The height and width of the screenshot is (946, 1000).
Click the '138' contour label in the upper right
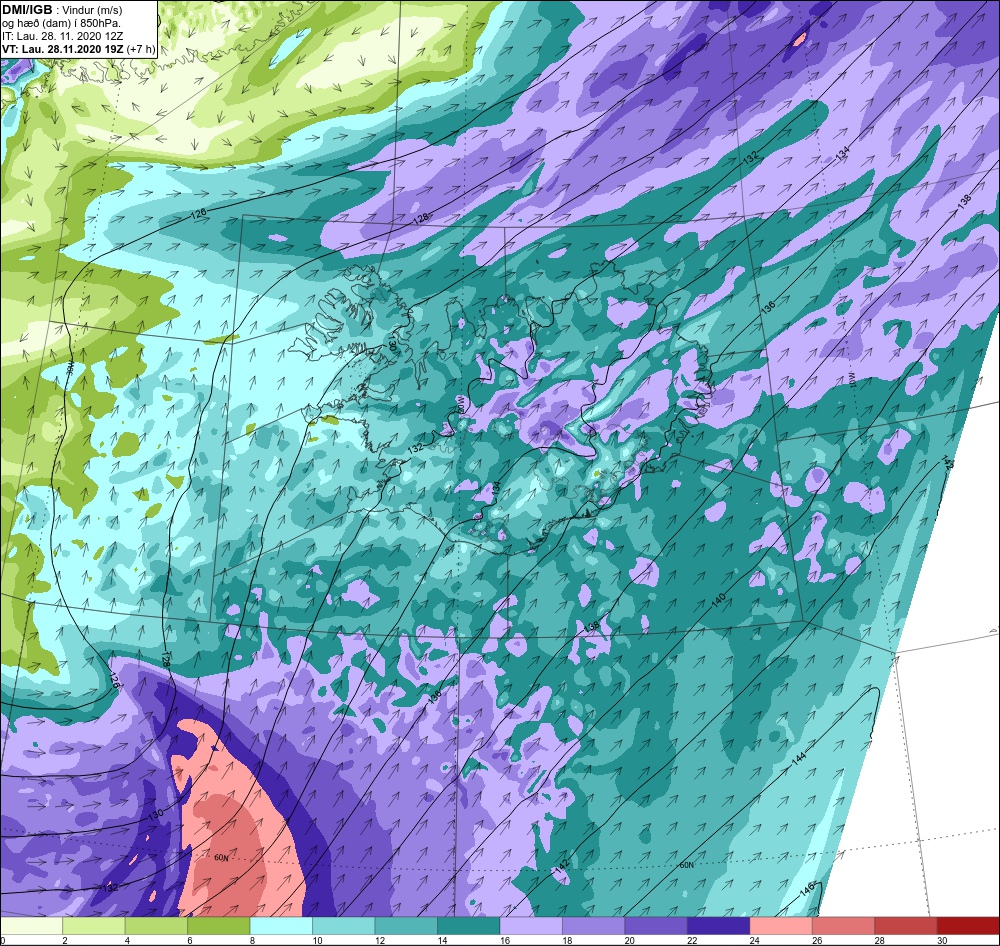coord(964,200)
